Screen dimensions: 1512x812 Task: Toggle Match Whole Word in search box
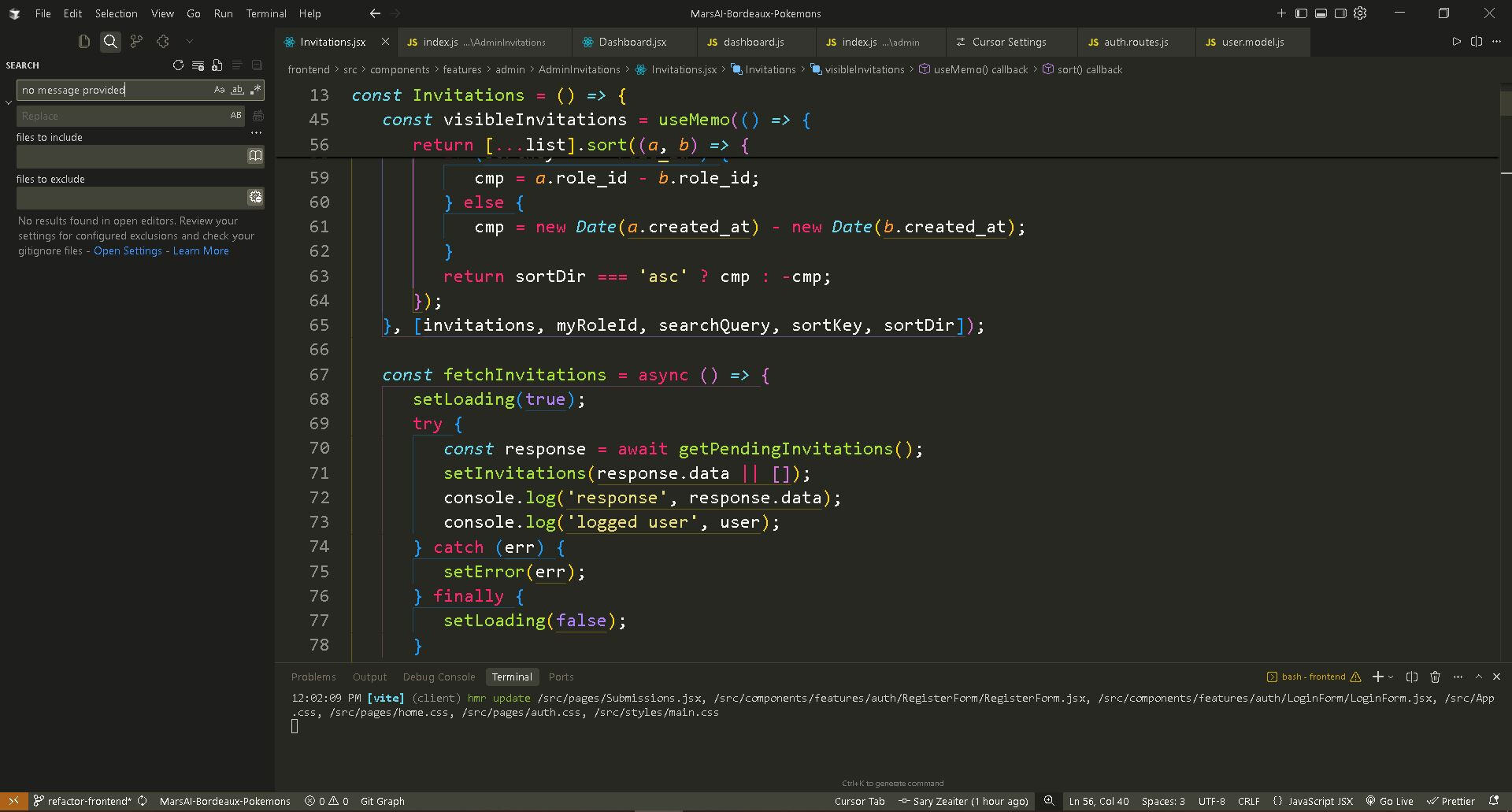coord(237,90)
